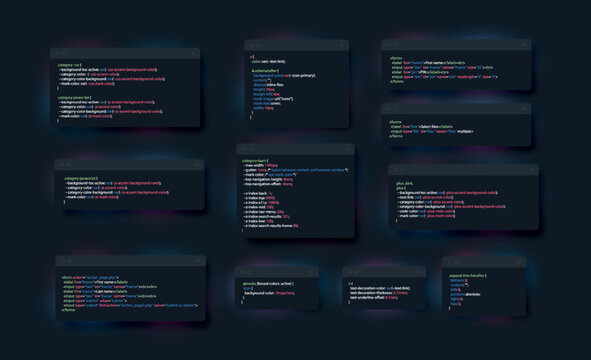Close the @media forced-colors window

point(311,272)
